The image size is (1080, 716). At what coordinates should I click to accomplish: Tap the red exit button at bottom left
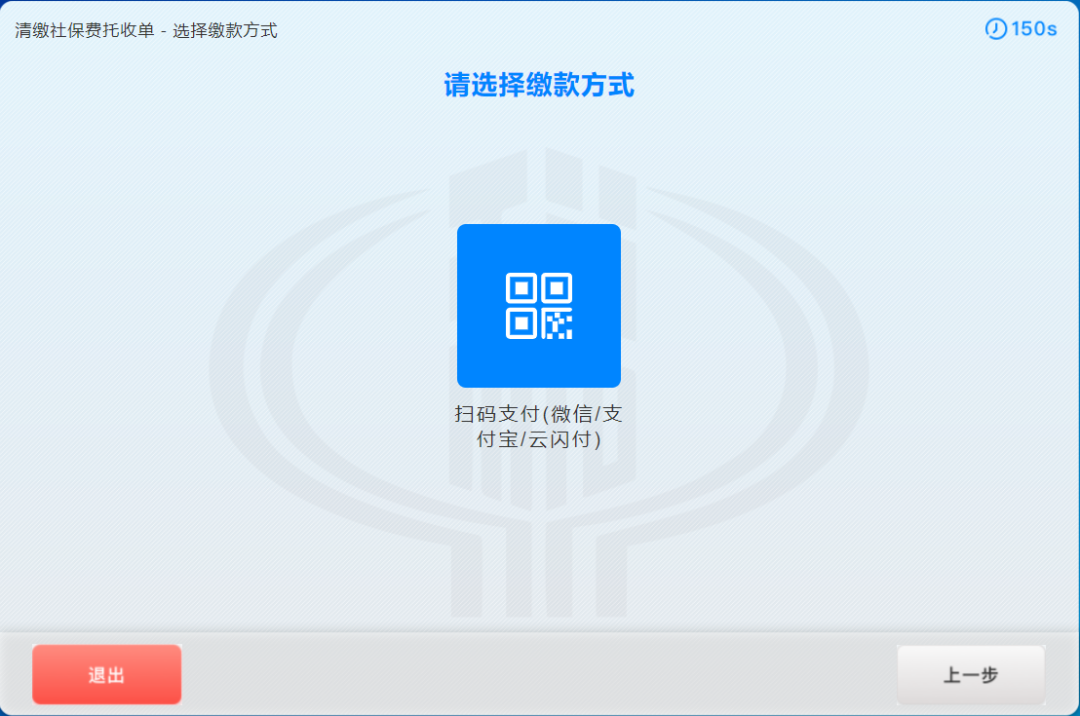(x=106, y=674)
